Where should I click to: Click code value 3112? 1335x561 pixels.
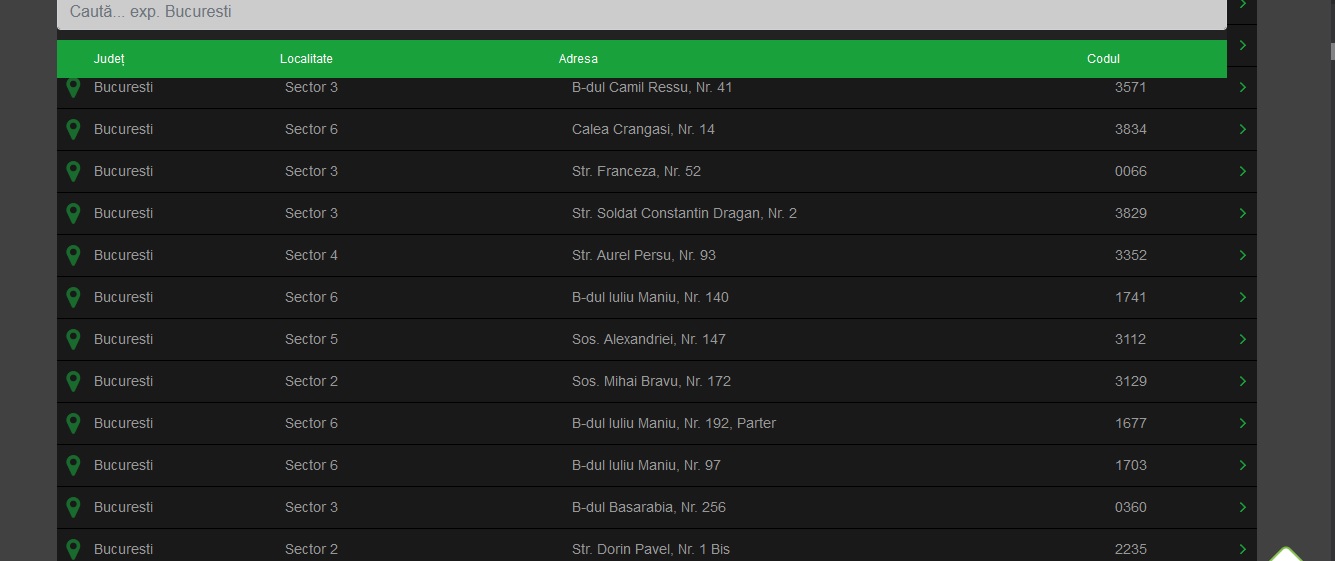[x=1131, y=339]
